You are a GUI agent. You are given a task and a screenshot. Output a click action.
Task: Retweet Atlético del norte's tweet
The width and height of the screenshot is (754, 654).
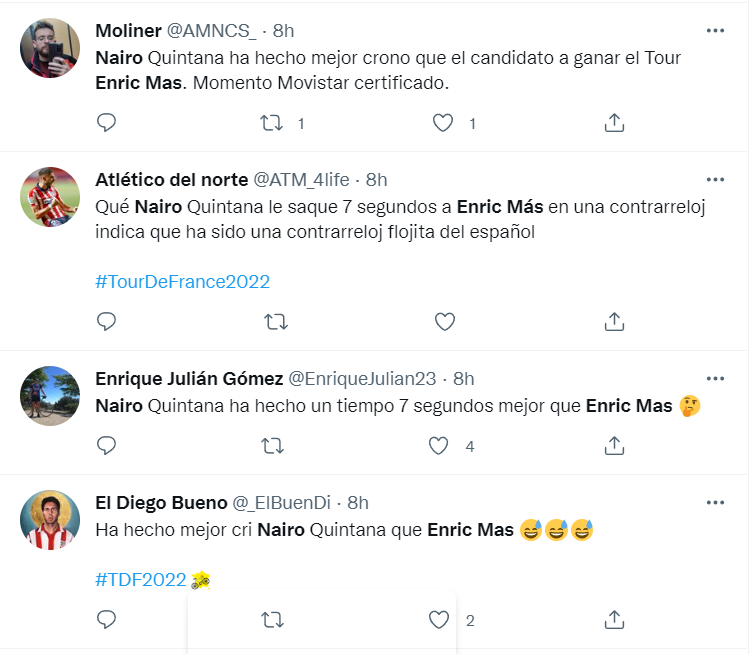pos(272,321)
